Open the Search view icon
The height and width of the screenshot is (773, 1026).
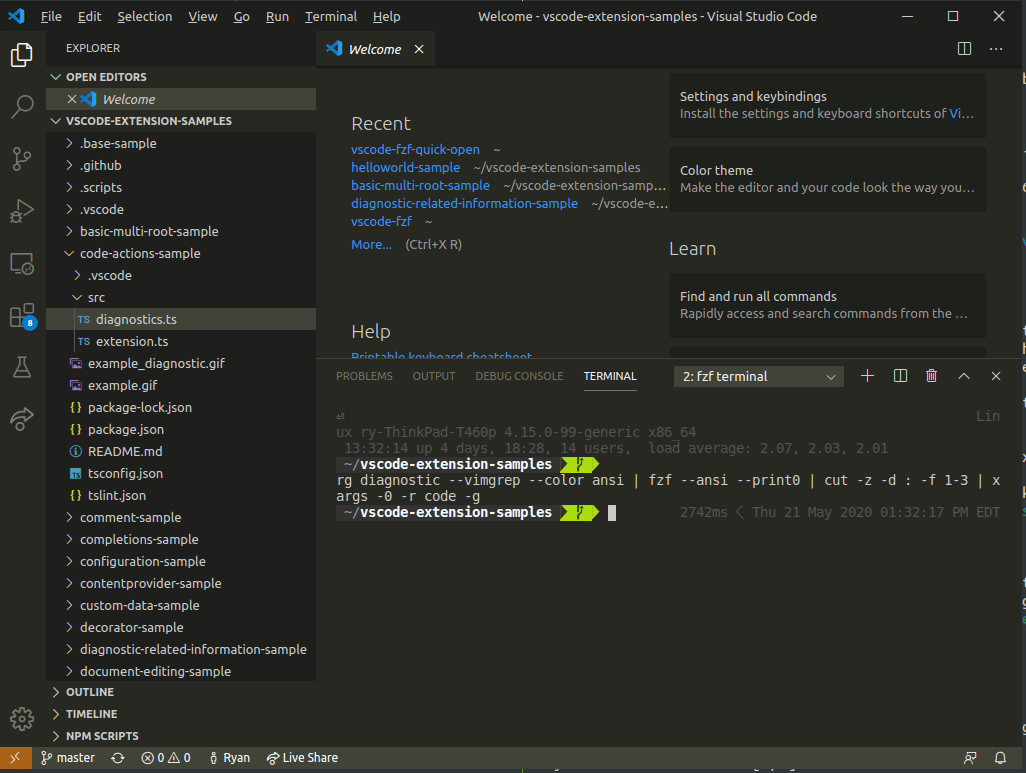point(22,106)
